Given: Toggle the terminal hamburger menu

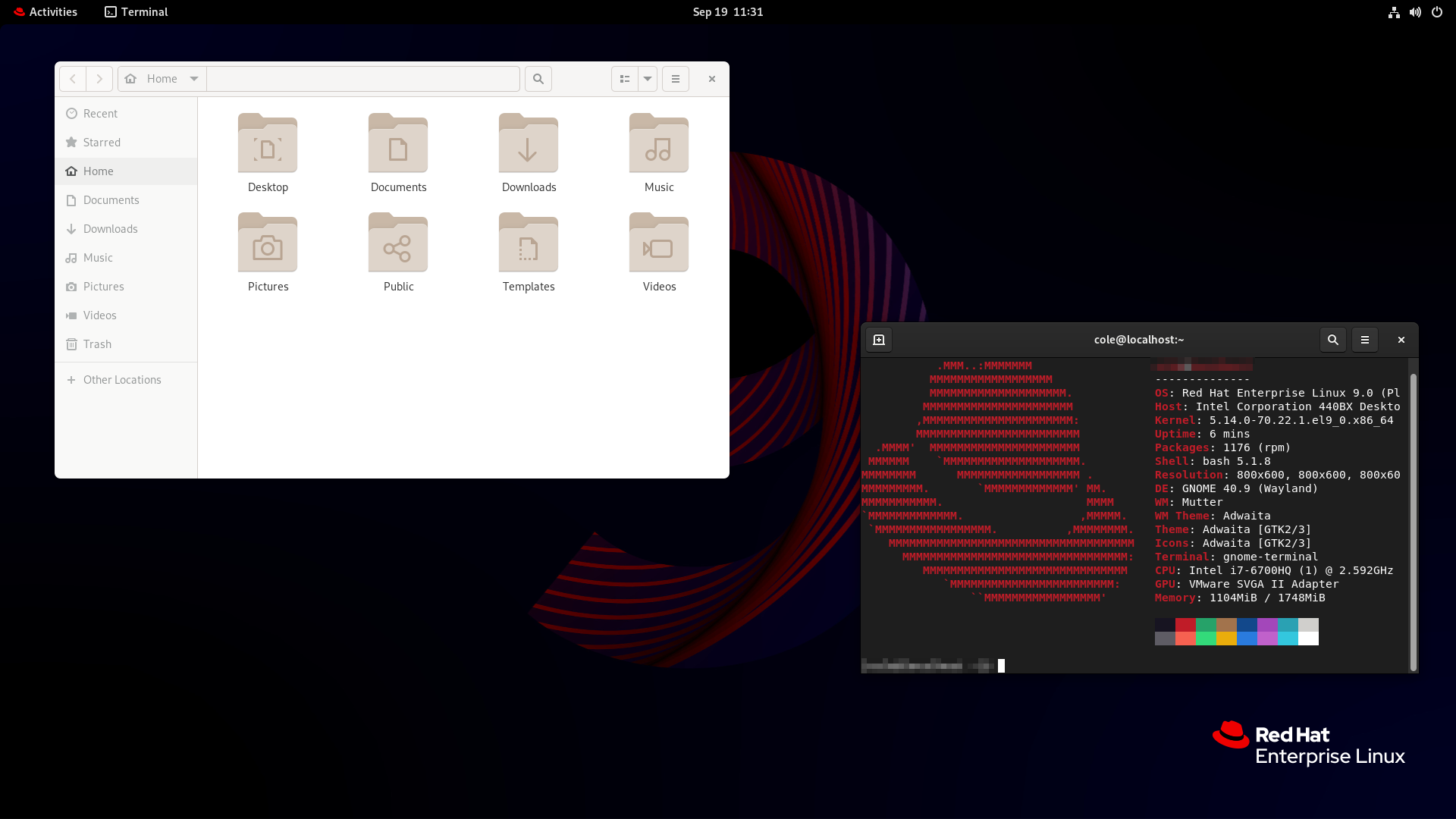Looking at the screenshot, I should click(1365, 339).
